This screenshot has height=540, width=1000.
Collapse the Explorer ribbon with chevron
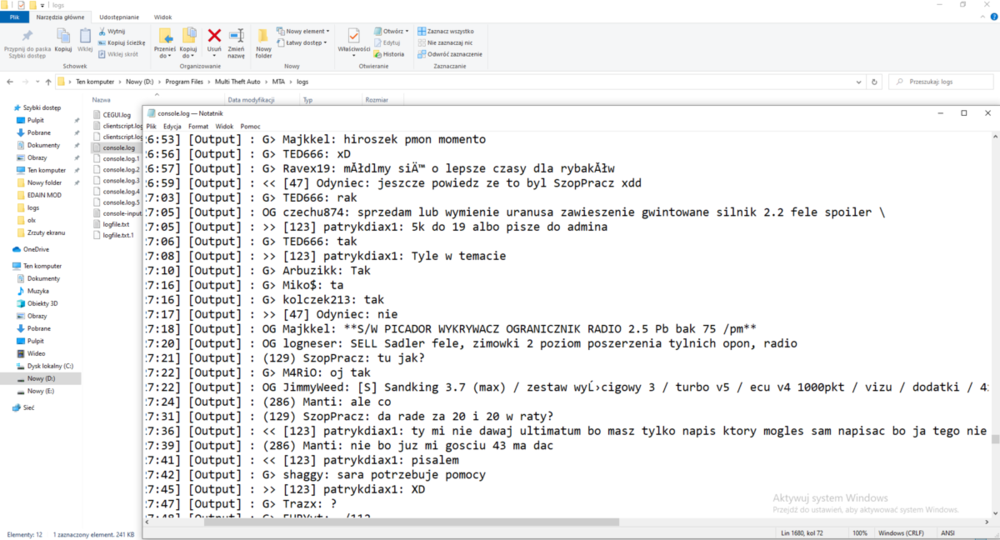(983, 17)
